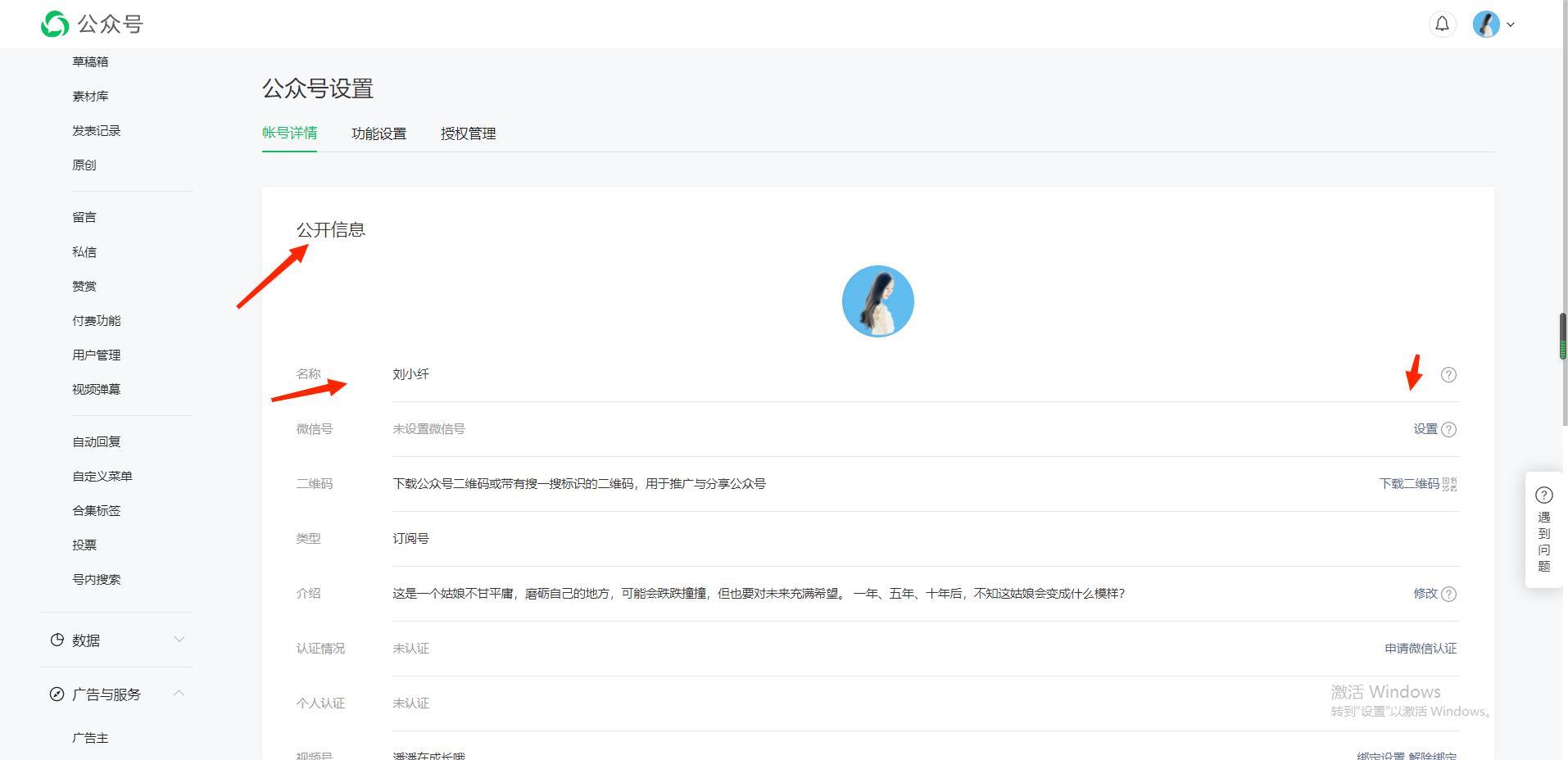Click the help icon beside 名称

point(1448,375)
